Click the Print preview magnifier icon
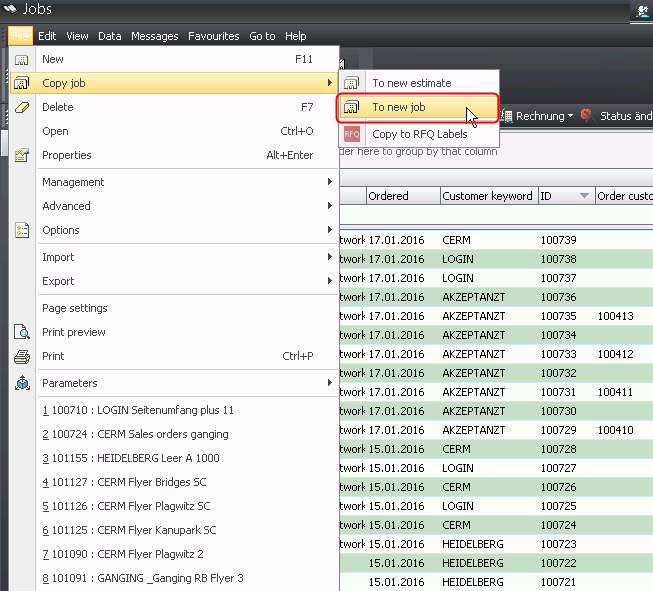This screenshot has height=591, width=653. click(21, 333)
